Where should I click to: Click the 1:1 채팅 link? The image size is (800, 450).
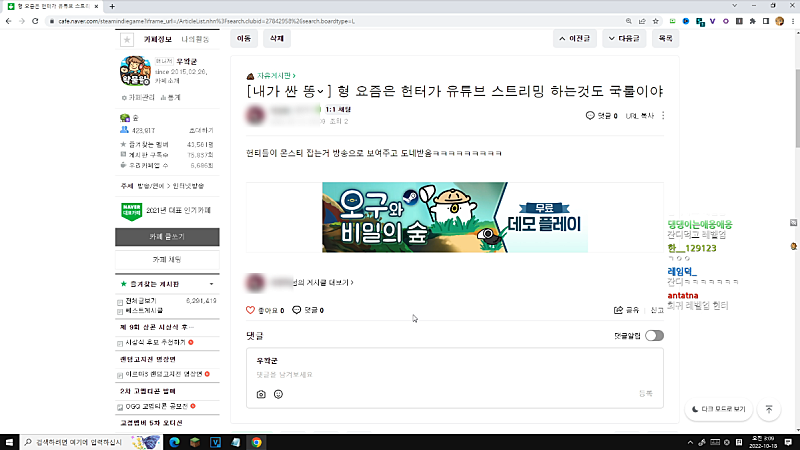(x=338, y=109)
